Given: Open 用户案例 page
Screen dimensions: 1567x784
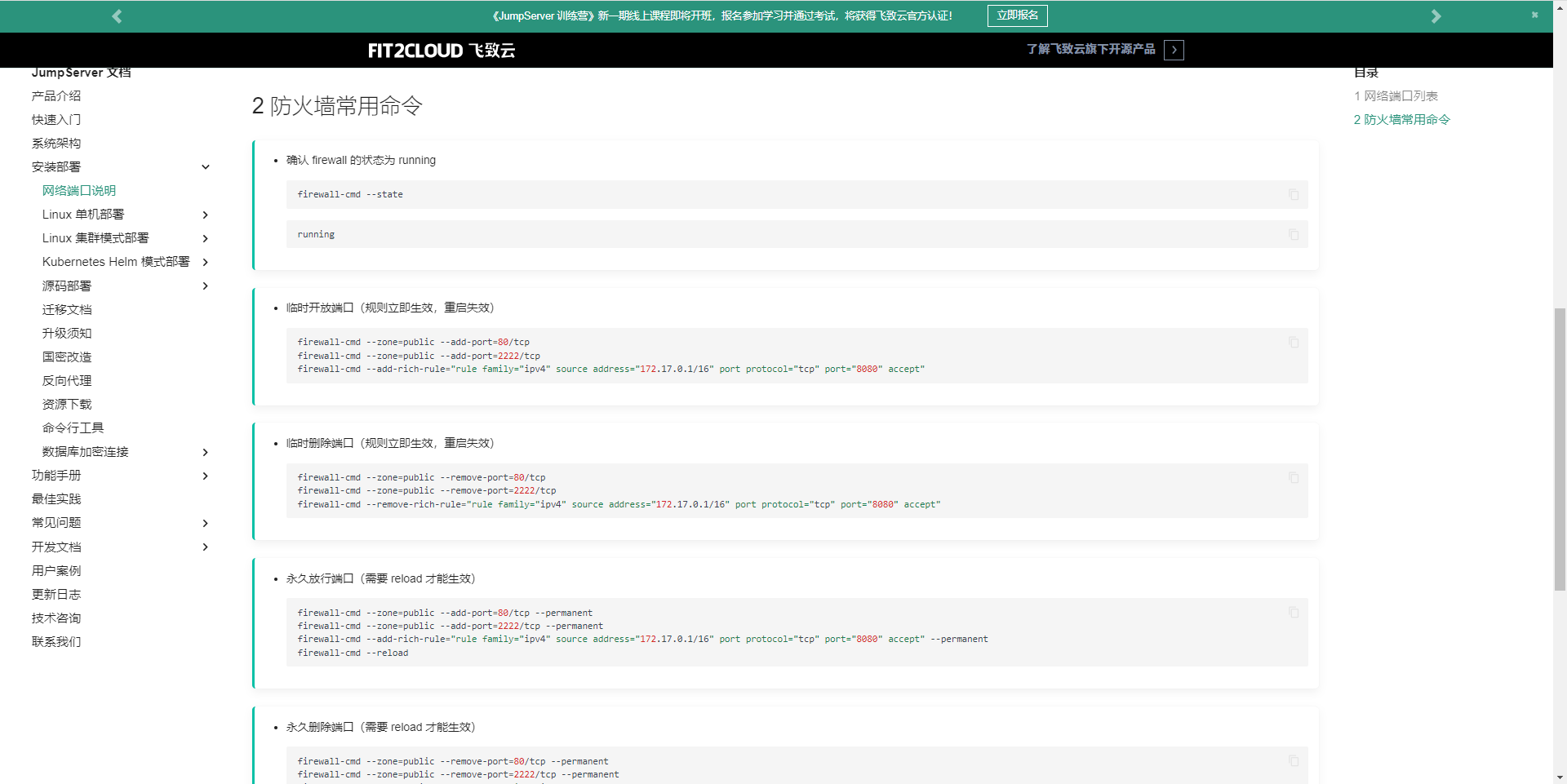Looking at the screenshot, I should [x=56, y=570].
